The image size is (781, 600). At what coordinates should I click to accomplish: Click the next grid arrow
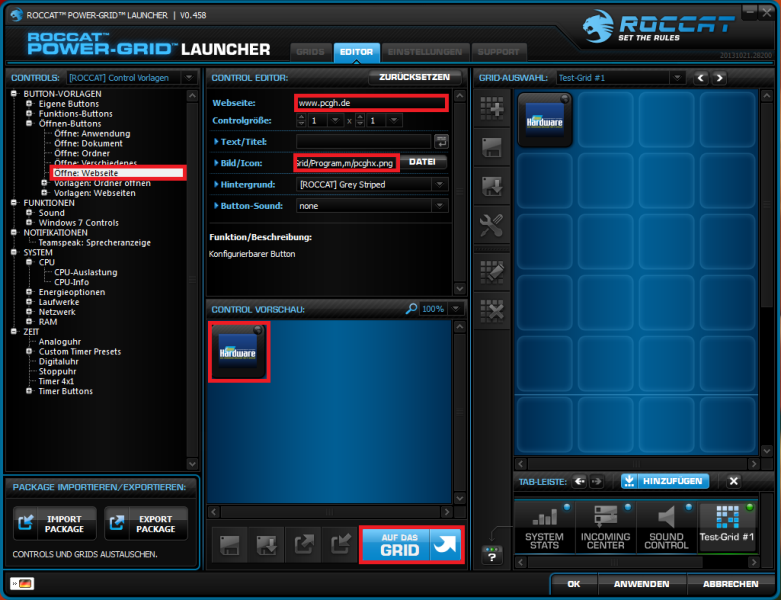719,78
